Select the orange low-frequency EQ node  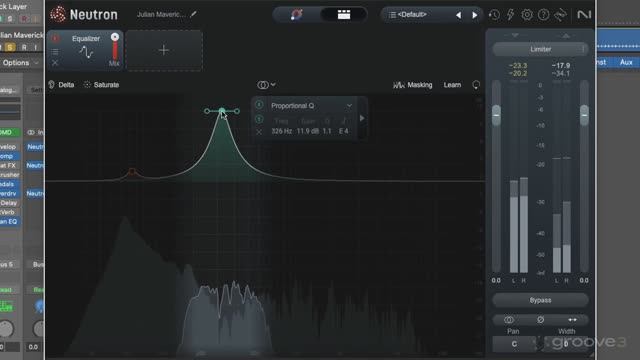132,172
